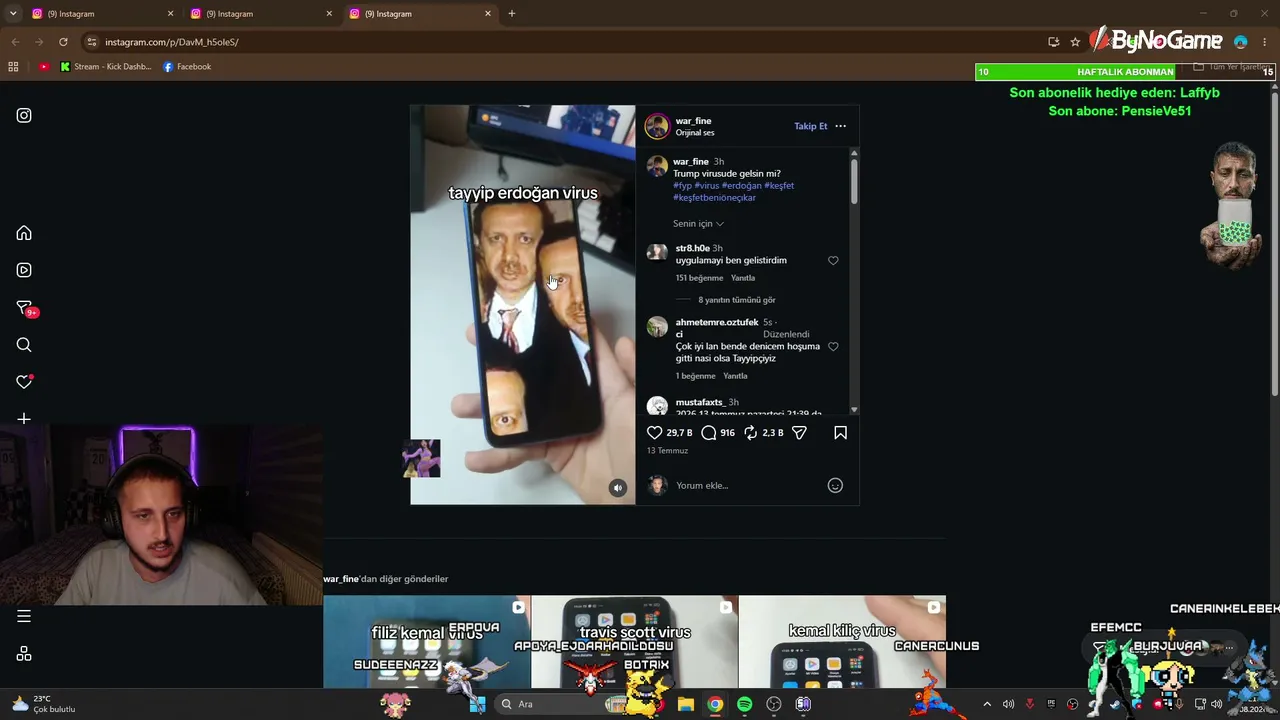Like the war_fine post
The height and width of the screenshot is (720, 1280).
pos(655,433)
